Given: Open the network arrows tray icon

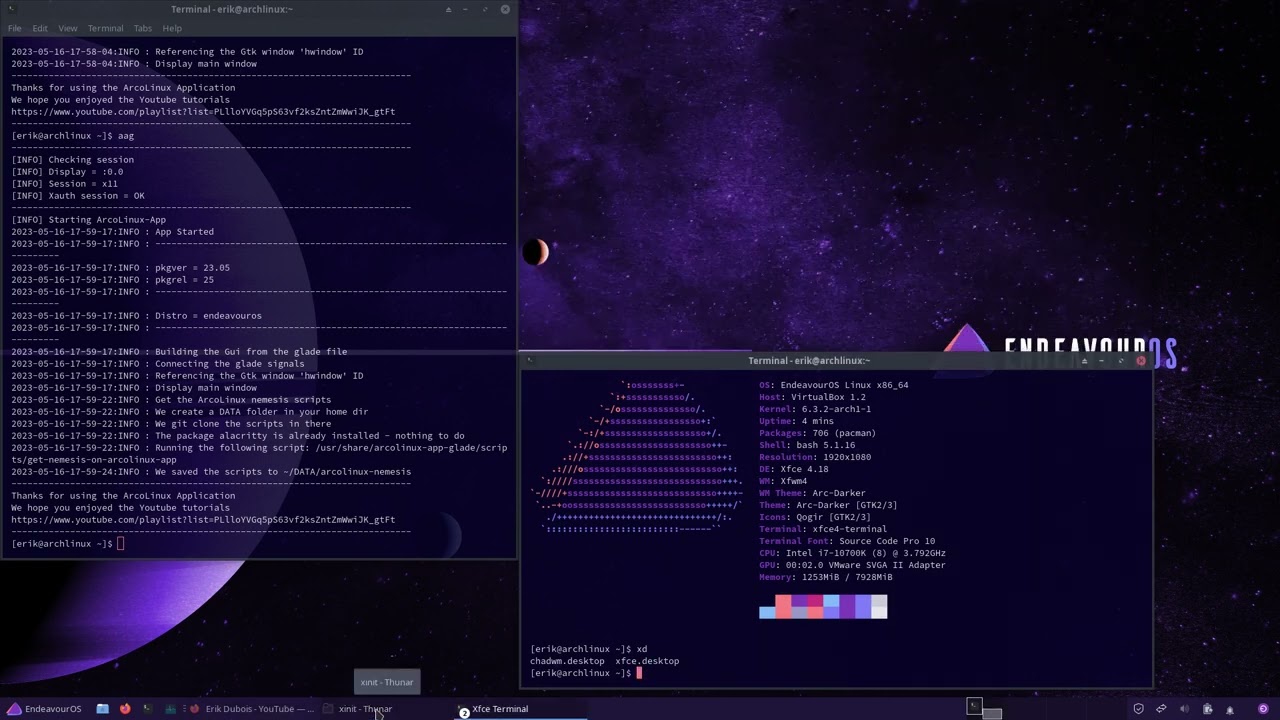Looking at the screenshot, I should click(1161, 709).
